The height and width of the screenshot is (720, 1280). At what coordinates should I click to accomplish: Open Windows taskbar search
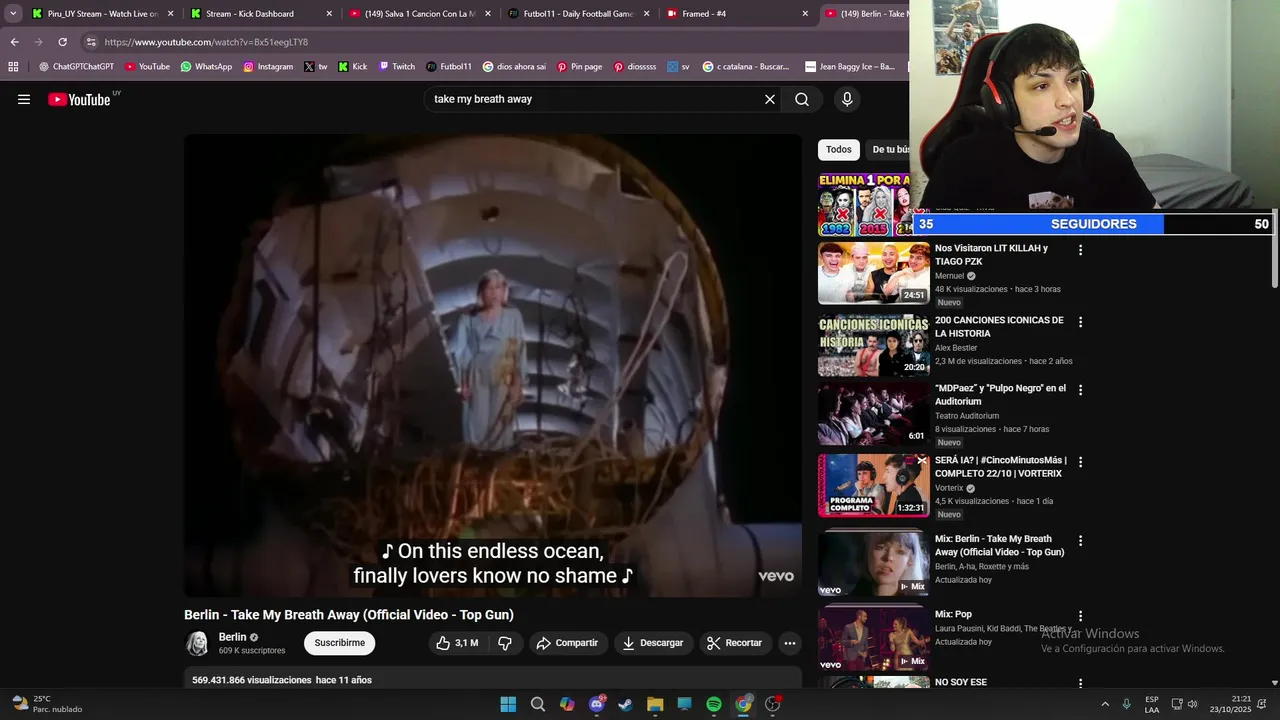(538, 704)
